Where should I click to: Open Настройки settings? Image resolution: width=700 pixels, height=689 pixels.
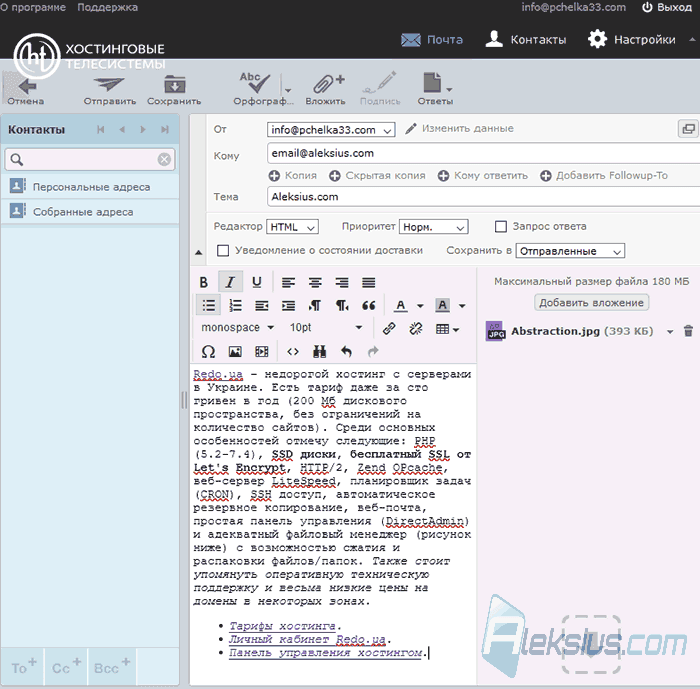click(x=632, y=40)
